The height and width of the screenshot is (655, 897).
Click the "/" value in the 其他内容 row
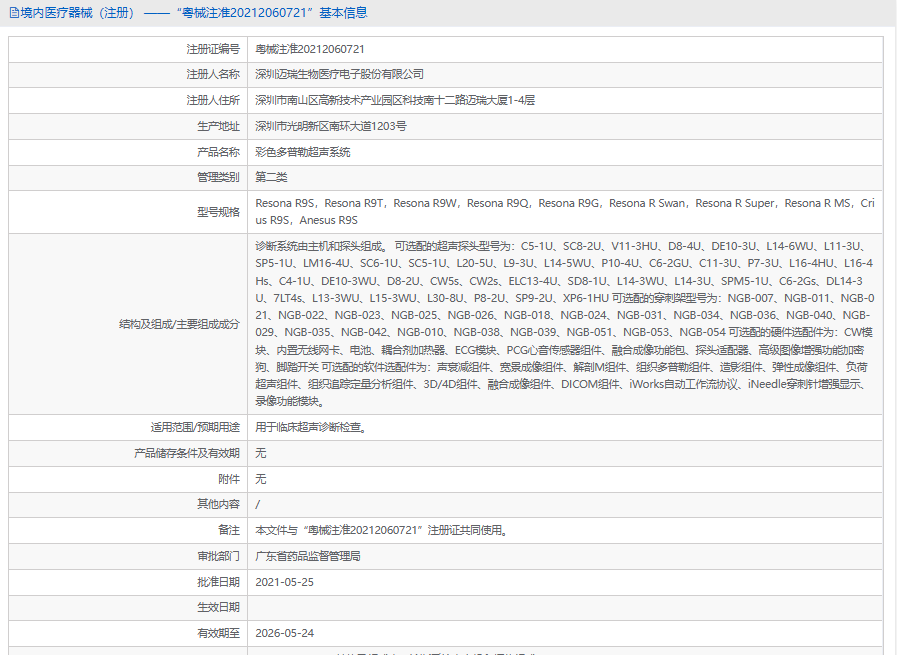(257, 505)
